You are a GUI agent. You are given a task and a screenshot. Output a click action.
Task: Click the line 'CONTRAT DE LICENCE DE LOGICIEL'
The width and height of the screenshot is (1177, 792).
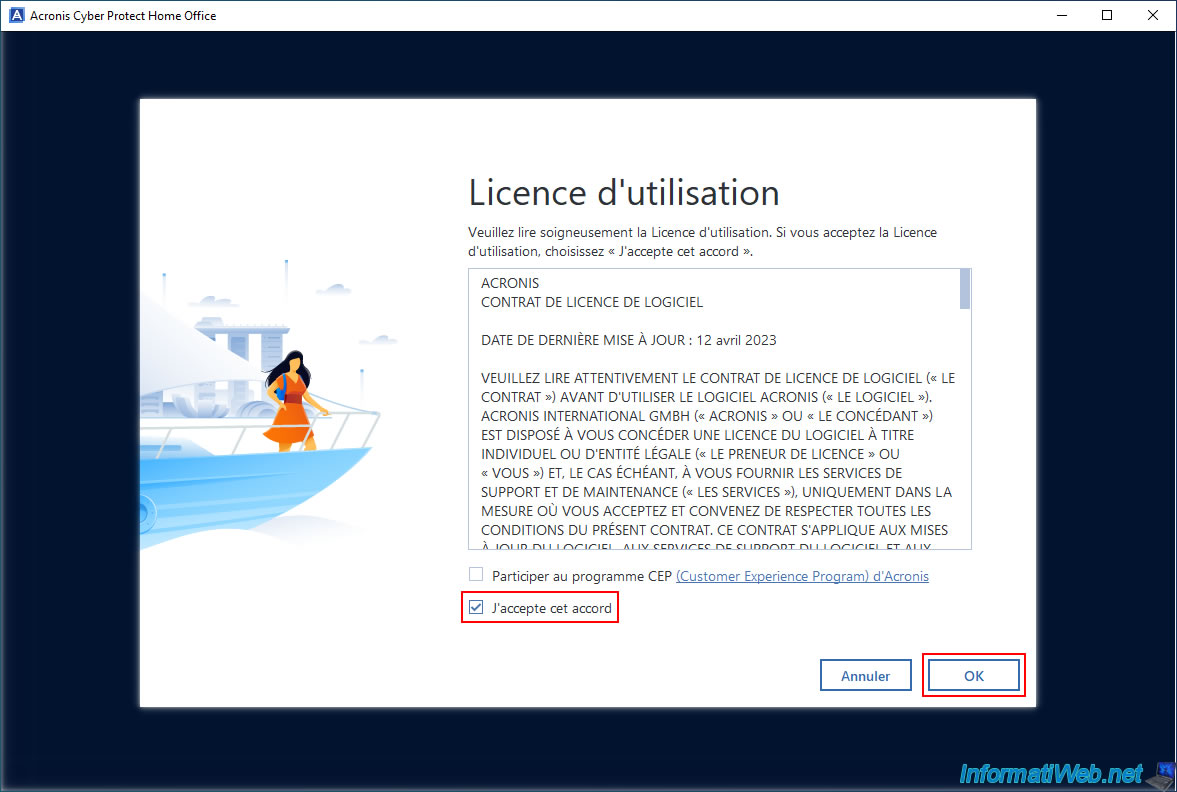pyautogui.click(x=592, y=302)
